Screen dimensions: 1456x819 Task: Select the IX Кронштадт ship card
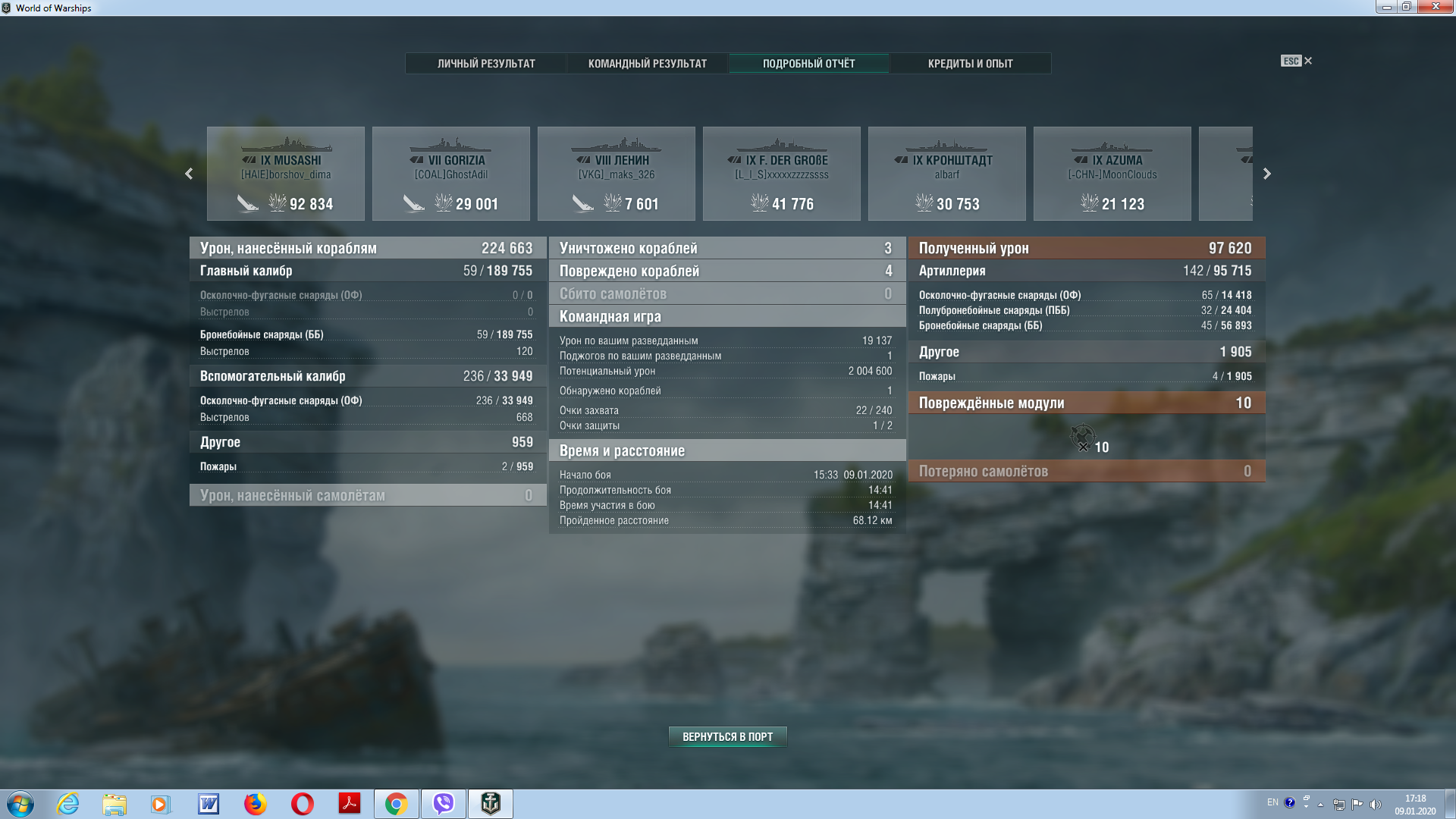tap(946, 174)
